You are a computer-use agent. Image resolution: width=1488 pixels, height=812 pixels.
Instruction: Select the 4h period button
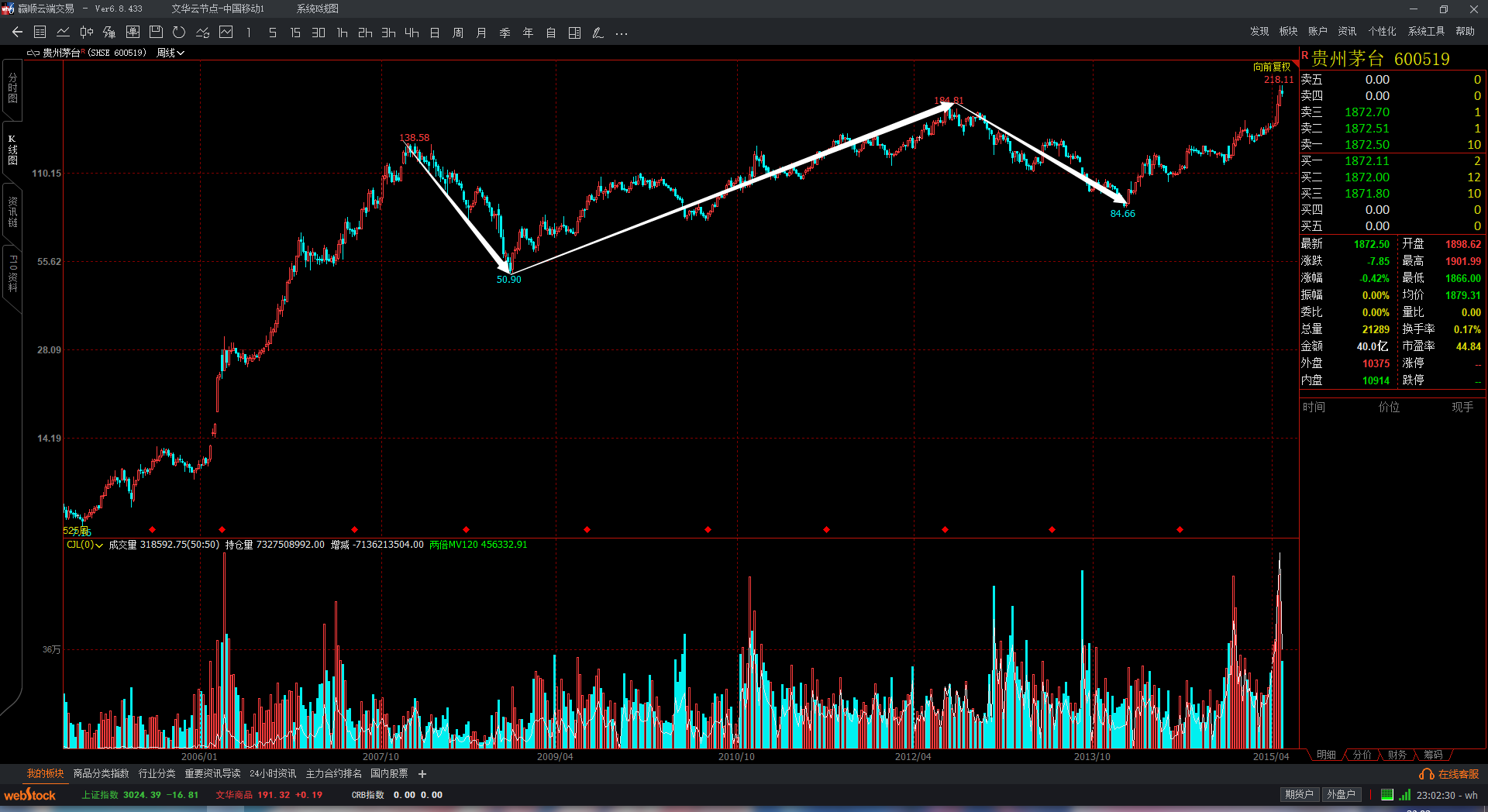(412, 33)
